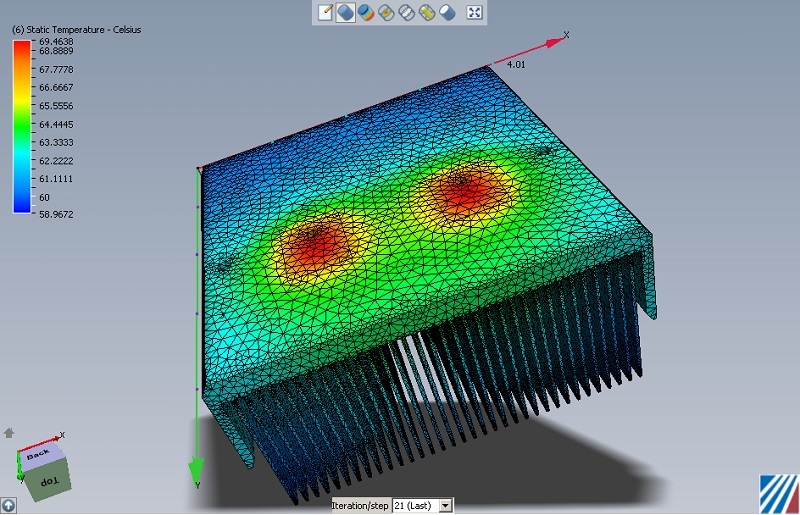Click the temperature legend color bar
This screenshot has height=515, width=800.
click(x=22, y=127)
